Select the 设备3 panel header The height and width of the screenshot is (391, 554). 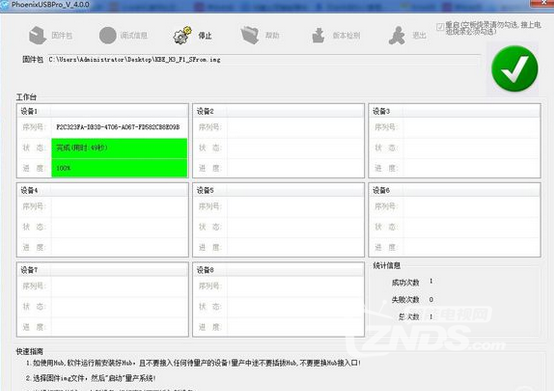click(455, 111)
